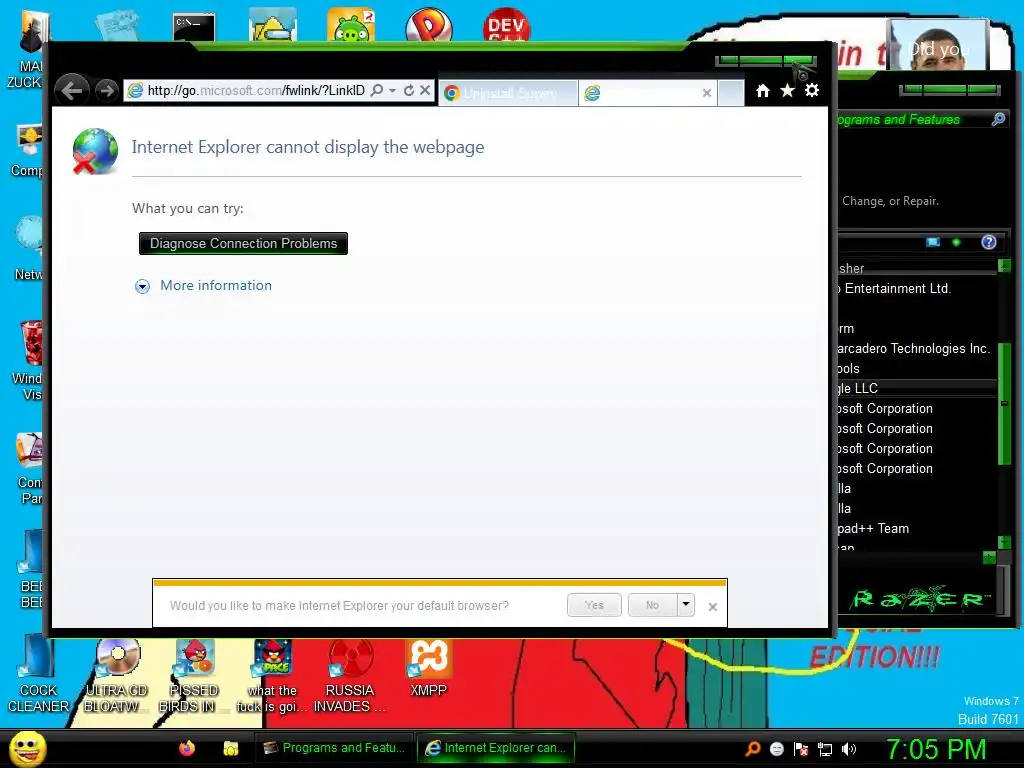Select the LLC publisher row
Viewport: 1024px width, 768px height.
pos(916,388)
